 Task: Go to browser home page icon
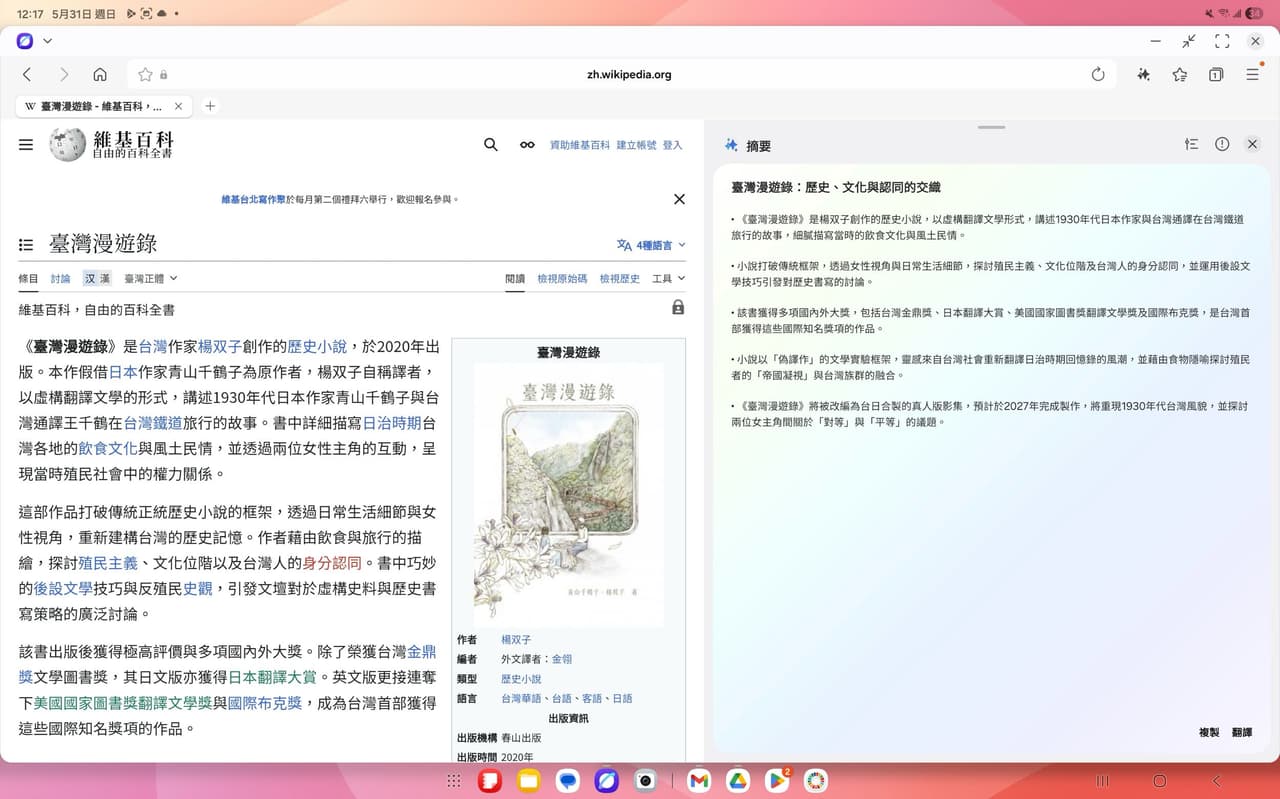coord(100,74)
